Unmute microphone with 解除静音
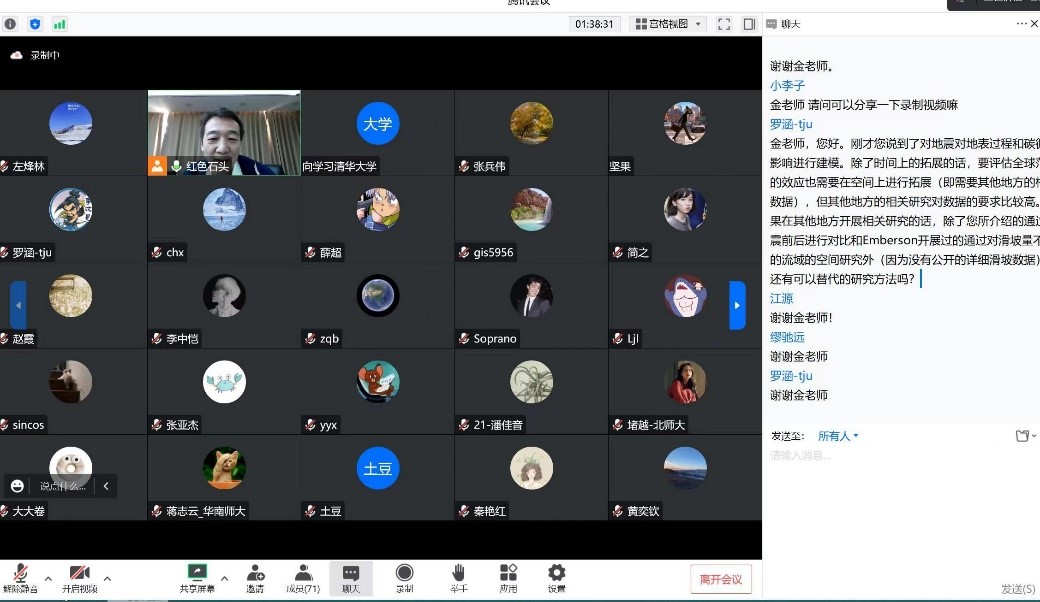Image resolution: width=1040 pixels, height=602 pixels. coord(20,575)
